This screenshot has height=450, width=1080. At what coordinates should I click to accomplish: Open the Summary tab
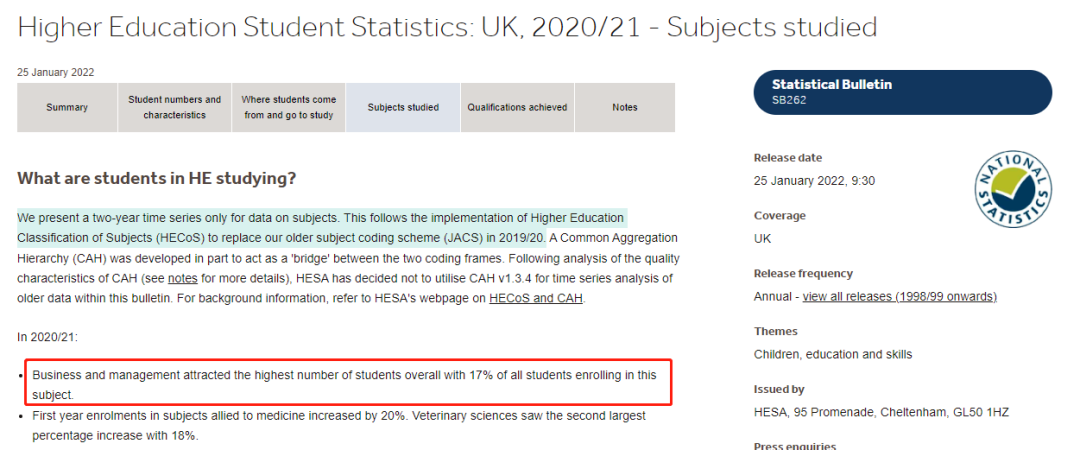click(x=67, y=108)
